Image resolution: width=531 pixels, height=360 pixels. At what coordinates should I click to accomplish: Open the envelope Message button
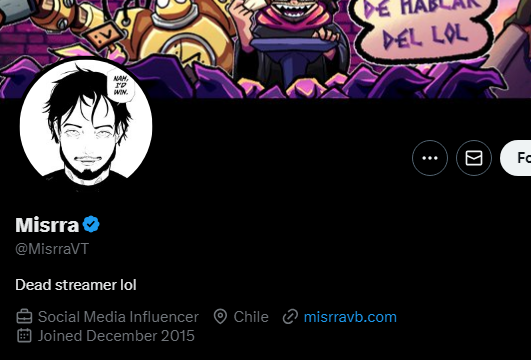[x=474, y=158]
